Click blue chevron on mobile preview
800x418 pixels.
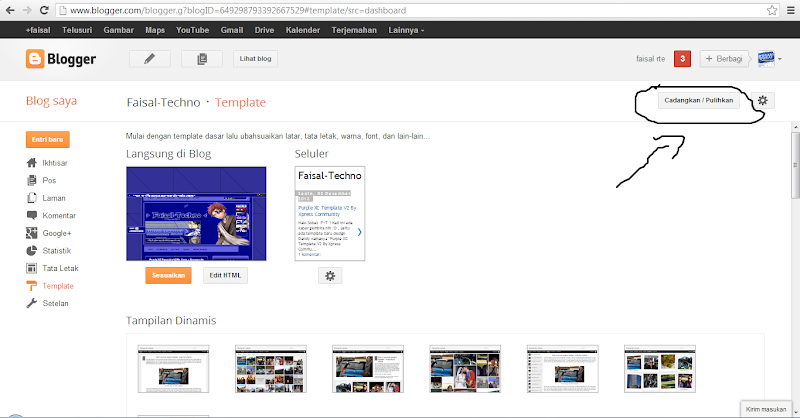coord(360,232)
